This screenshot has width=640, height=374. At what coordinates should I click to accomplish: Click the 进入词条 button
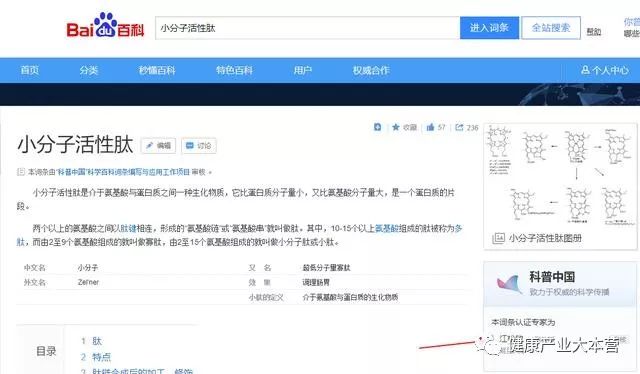pos(489,28)
